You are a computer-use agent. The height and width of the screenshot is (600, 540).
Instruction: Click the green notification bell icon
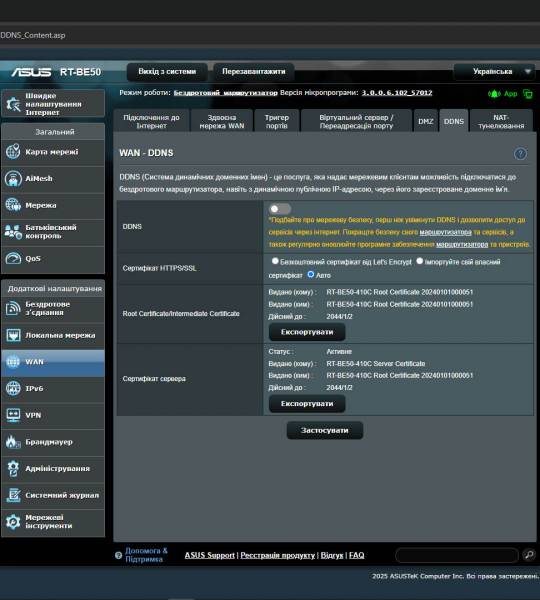pos(494,94)
